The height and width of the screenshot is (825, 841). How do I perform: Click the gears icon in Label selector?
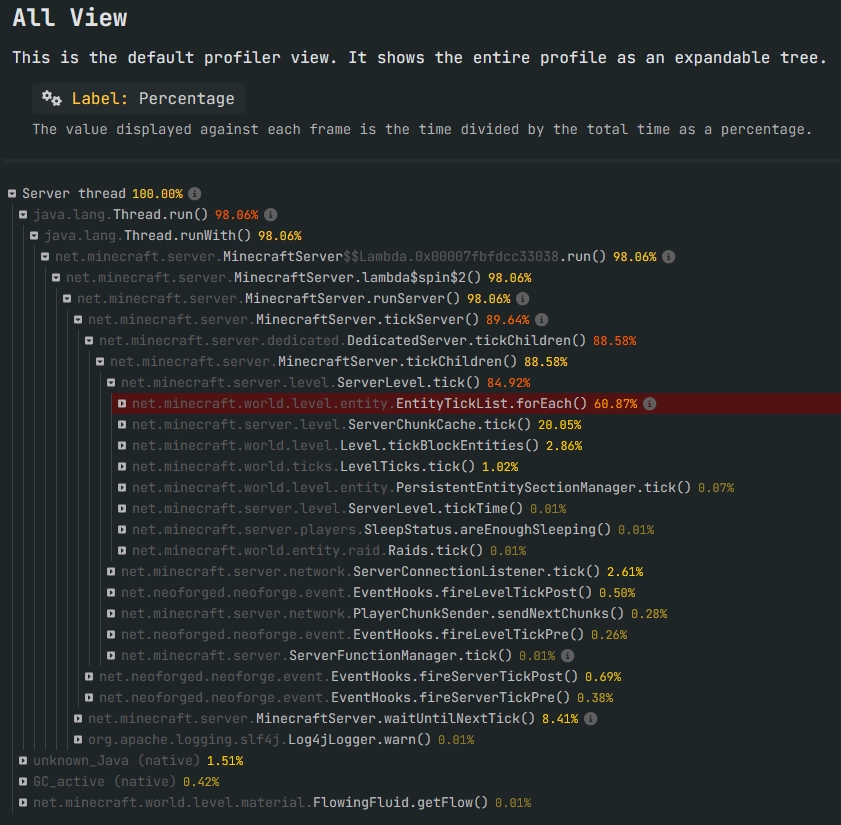click(x=52, y=98)
